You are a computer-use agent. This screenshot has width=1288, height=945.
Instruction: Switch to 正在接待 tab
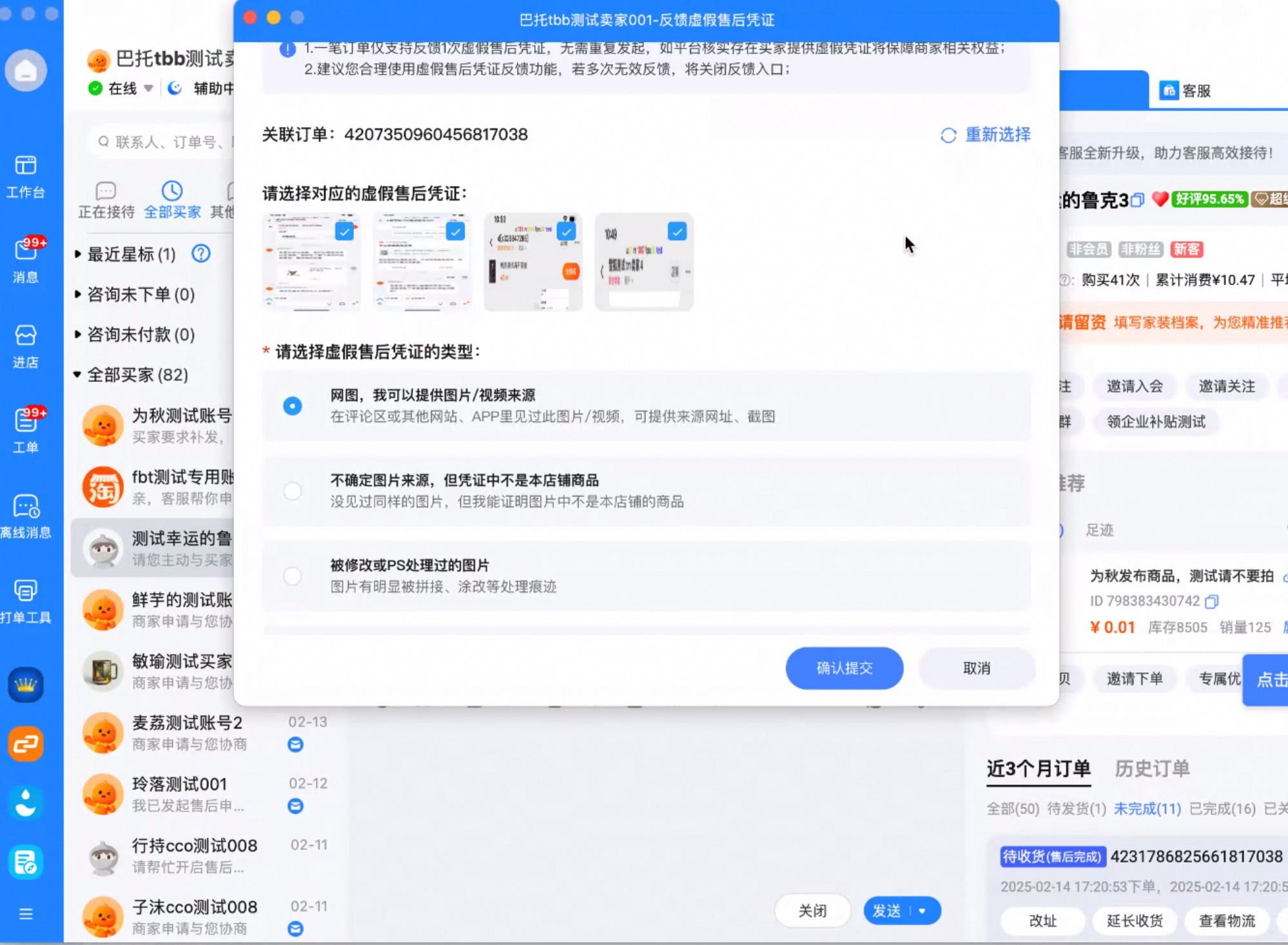coord(106,200)
